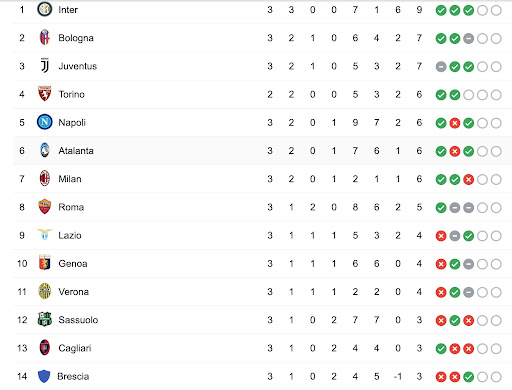Screen dimensions: 512x390
Task: Click Lazio's first red loss indicator
Action: click(x=441, y=236)
